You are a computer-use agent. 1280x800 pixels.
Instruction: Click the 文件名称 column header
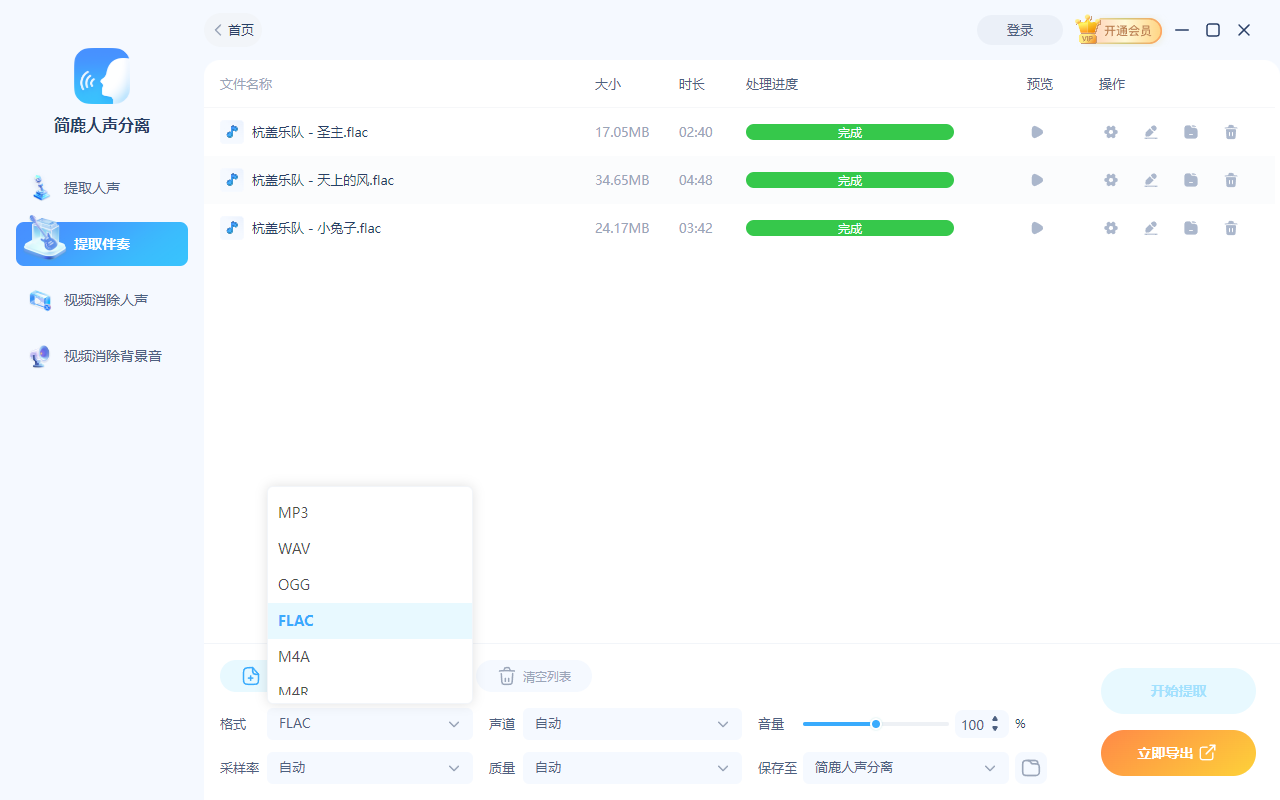point(246,84)
